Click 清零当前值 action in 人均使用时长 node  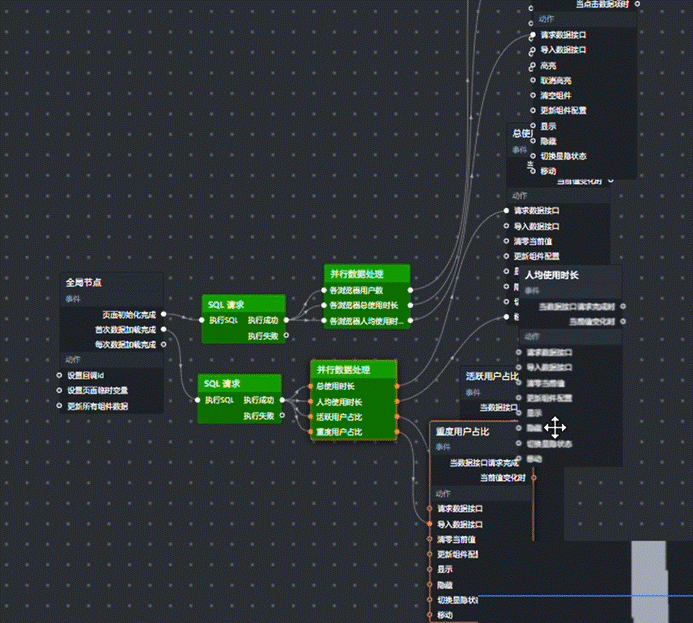point(545,383)
